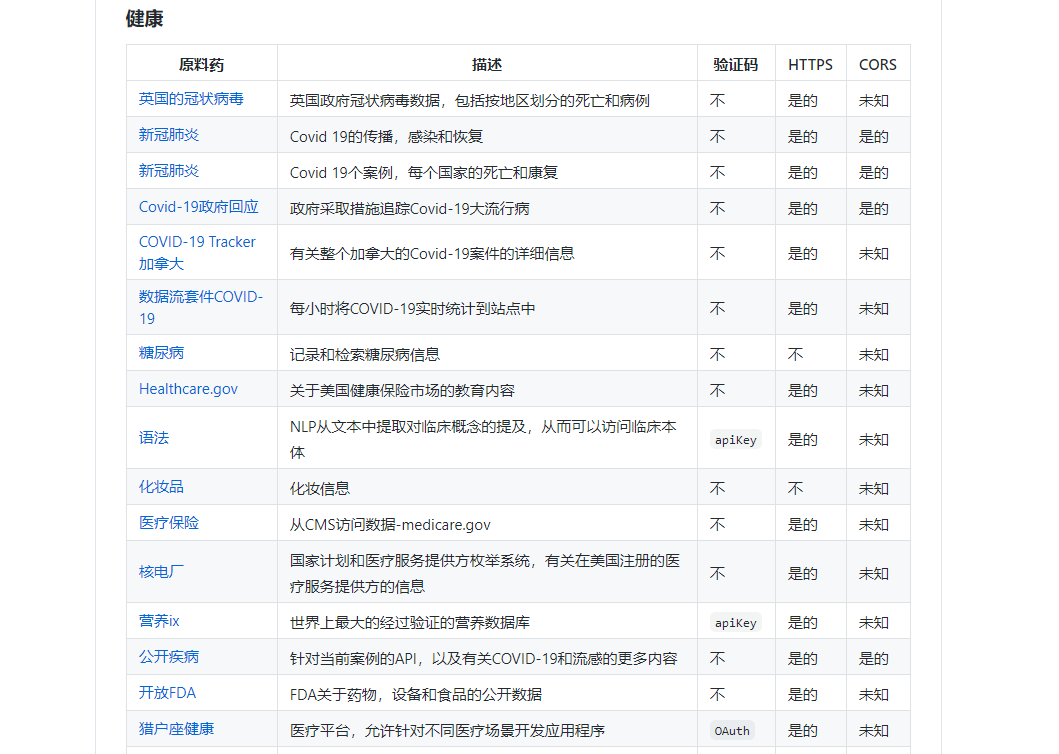Viewport: 1059px width, 754px height.
Task: Click 验证码 value 不 in 开放FDA row
Action: point(717,695)
